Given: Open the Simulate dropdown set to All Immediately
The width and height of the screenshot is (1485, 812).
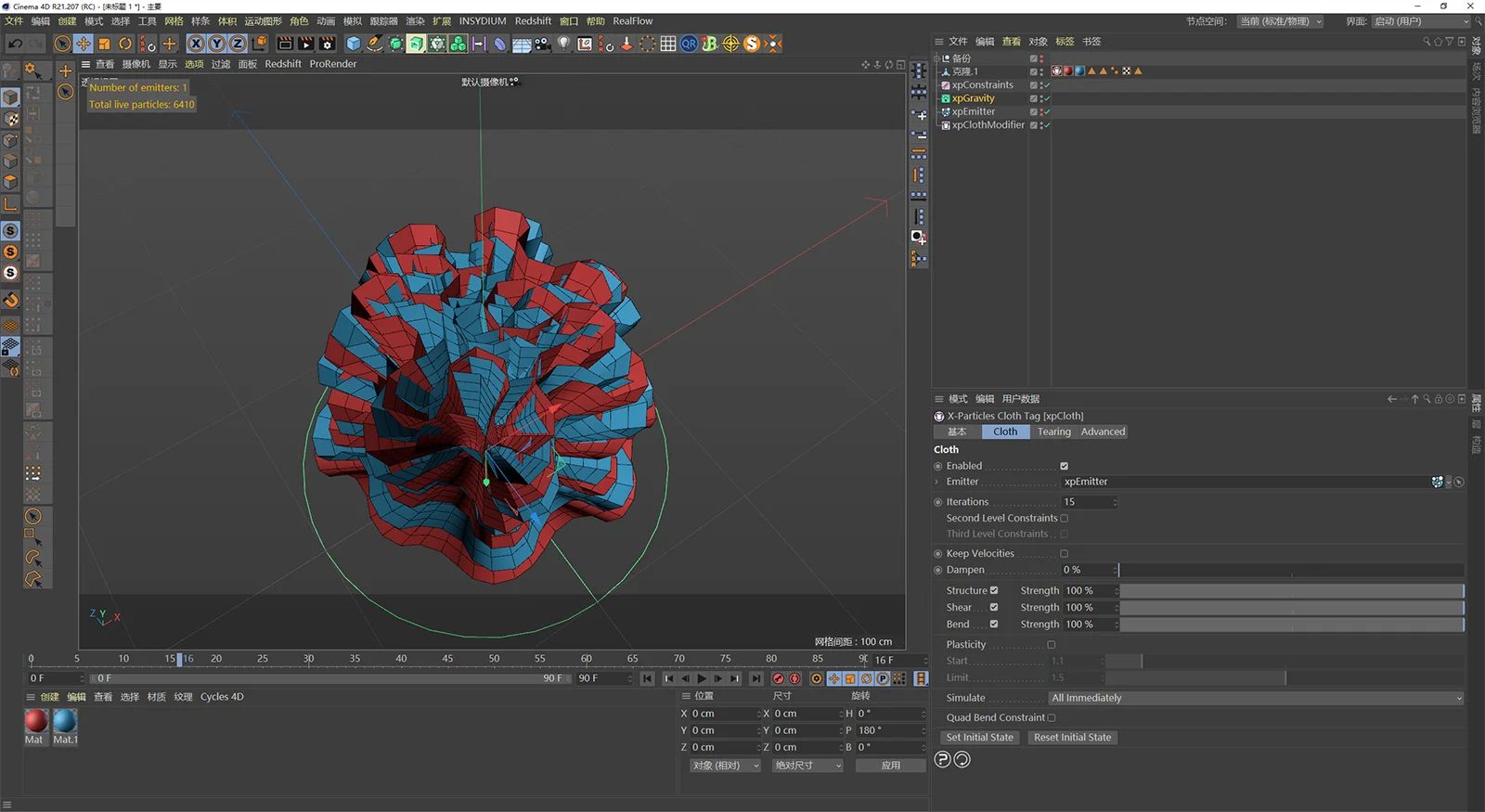Looking at the screenshot, I should (1255, 698).
